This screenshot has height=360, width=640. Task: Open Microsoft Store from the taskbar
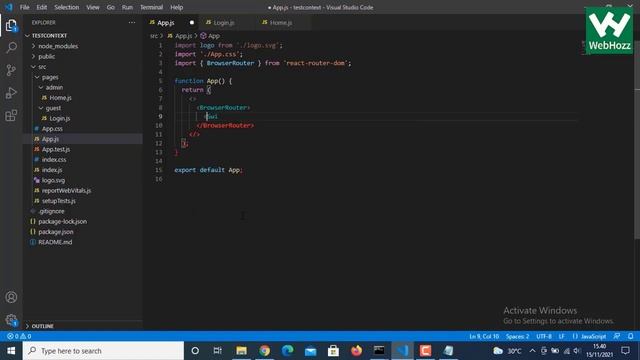[333, 351]
